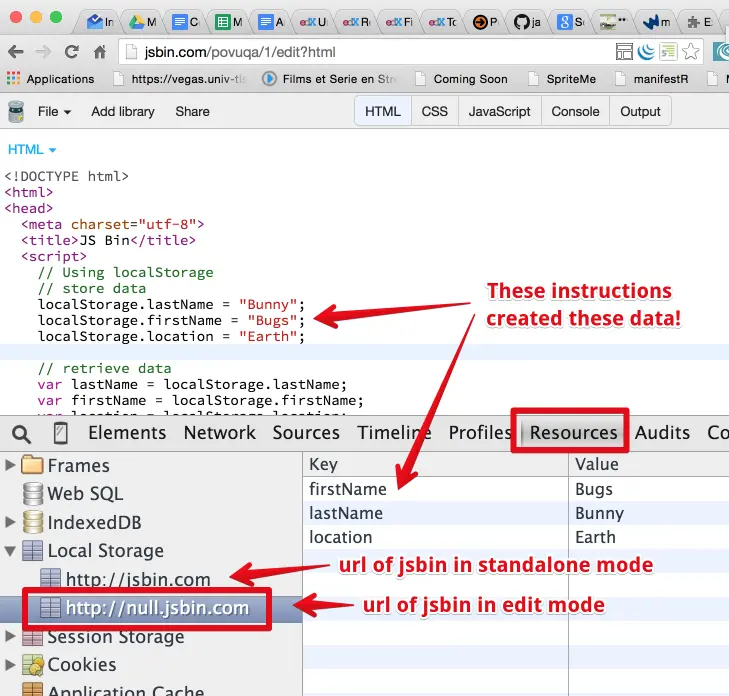729x696 pixels.
Task: Click the browser forward arrow
Action: click(43, 52)
